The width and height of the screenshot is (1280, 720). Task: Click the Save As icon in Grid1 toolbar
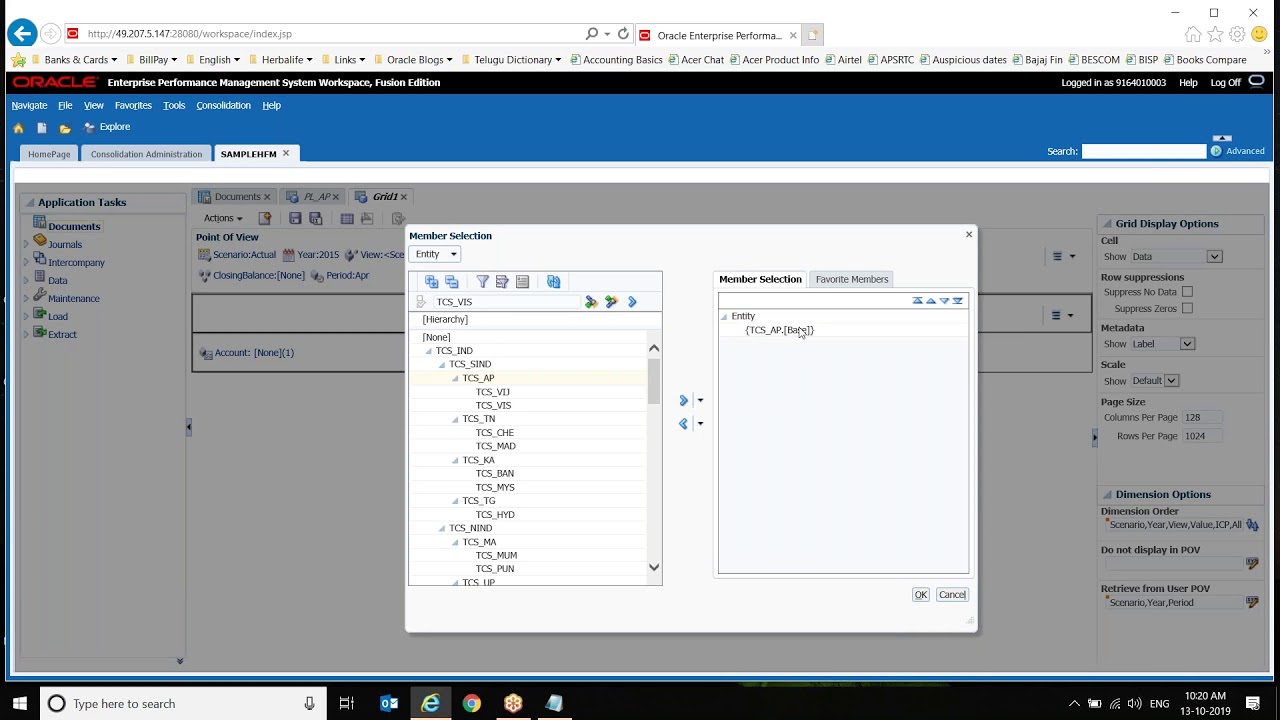[316, 218]
